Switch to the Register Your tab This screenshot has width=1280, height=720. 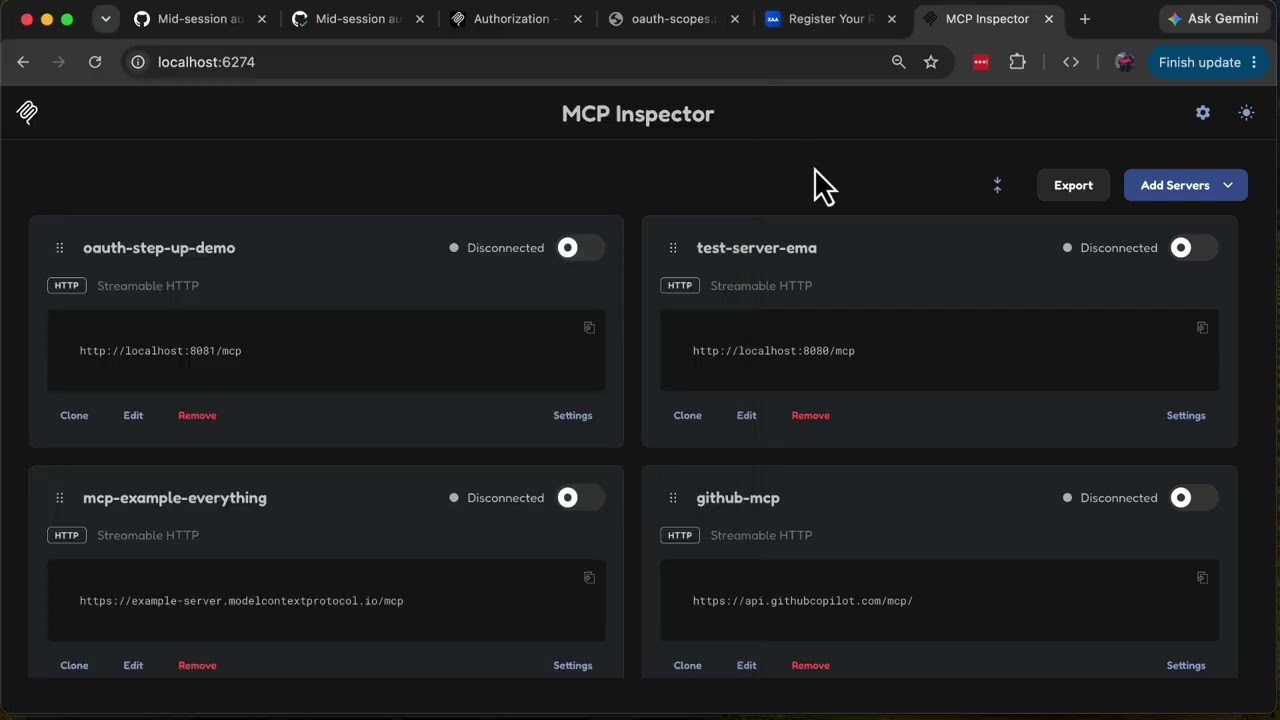click(x=830, y=19)
